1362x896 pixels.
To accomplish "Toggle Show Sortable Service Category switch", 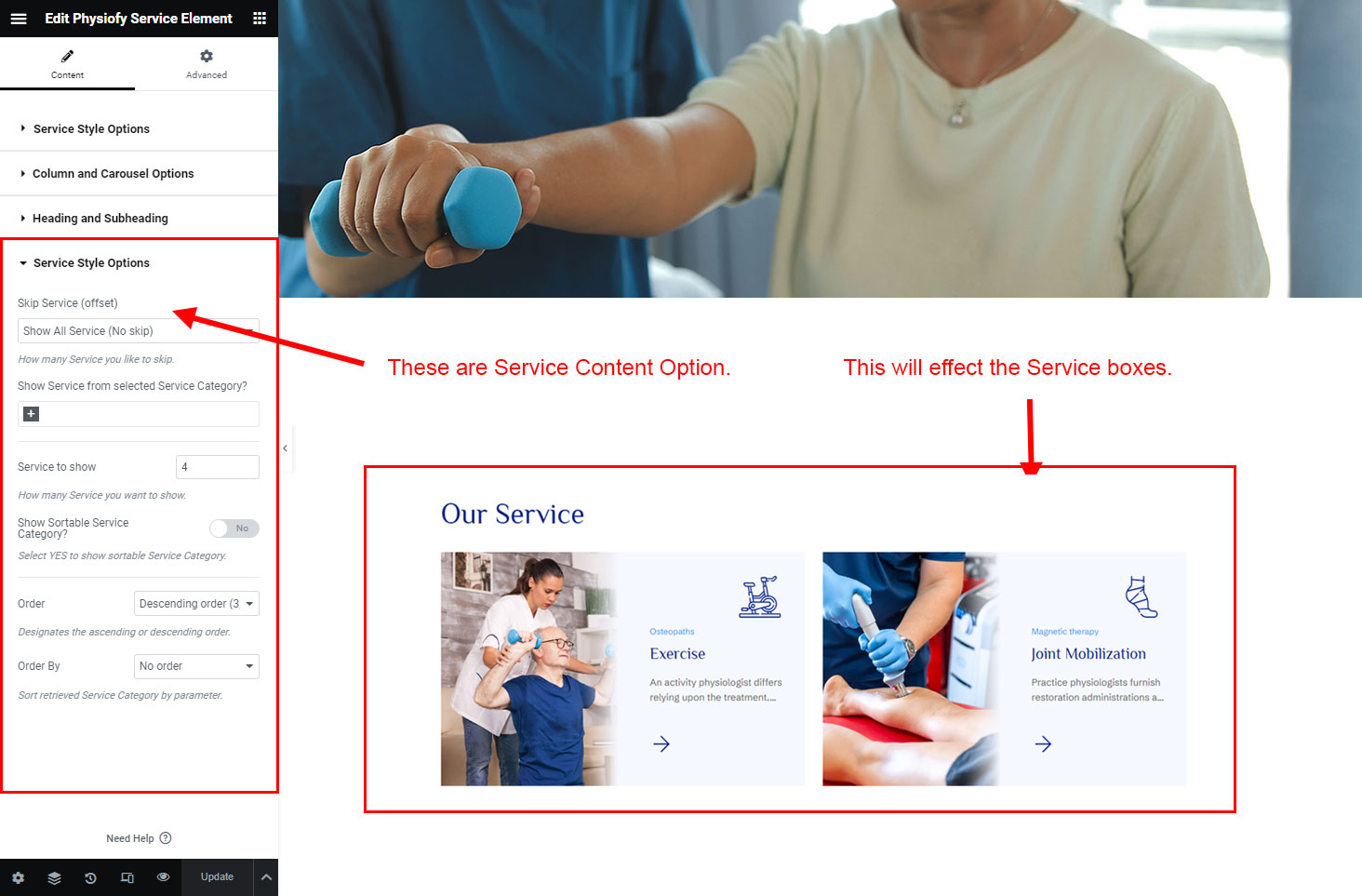I will pos(234,528).
